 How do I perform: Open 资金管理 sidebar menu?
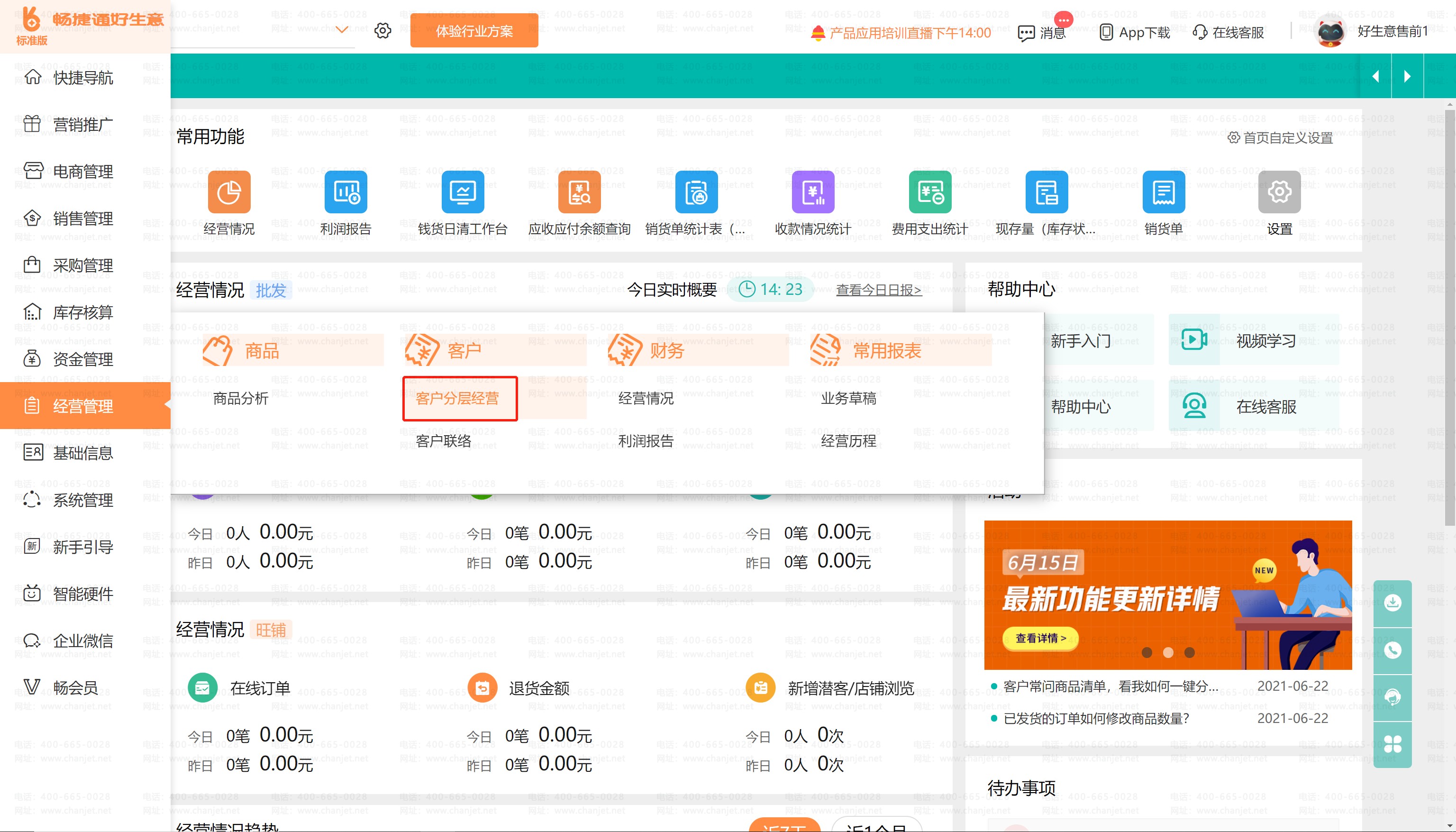tap(85, 359)
